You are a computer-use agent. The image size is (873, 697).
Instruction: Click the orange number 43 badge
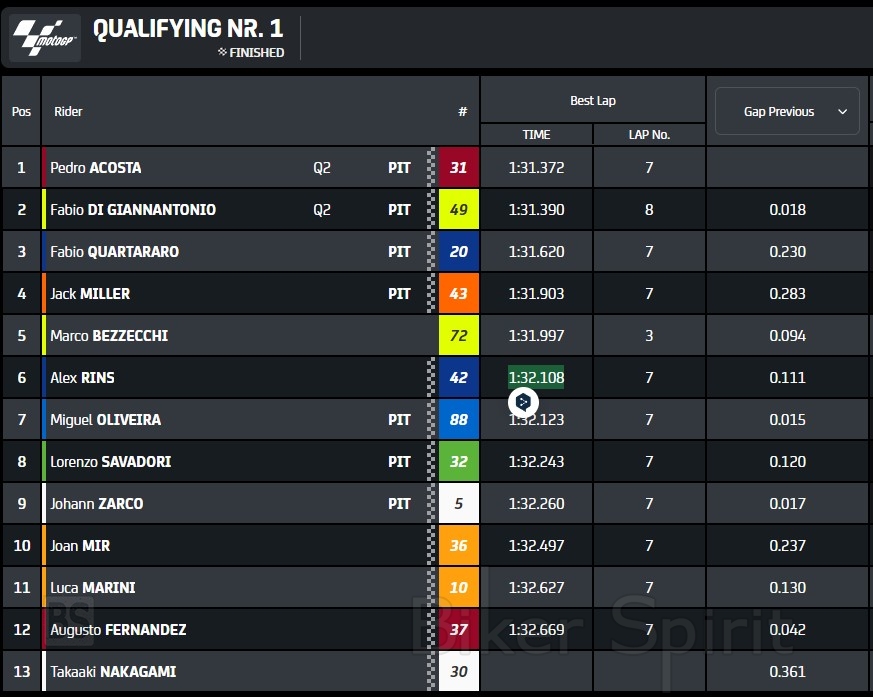tap(459, 294)
